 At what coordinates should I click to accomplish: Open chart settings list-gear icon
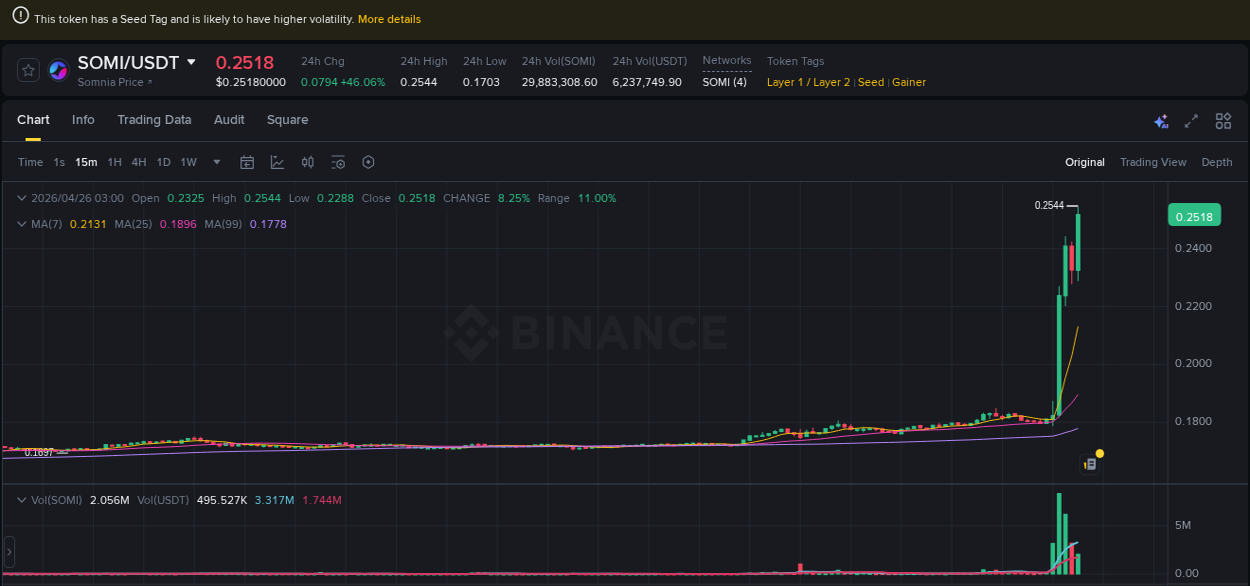[x=338, y=162]
